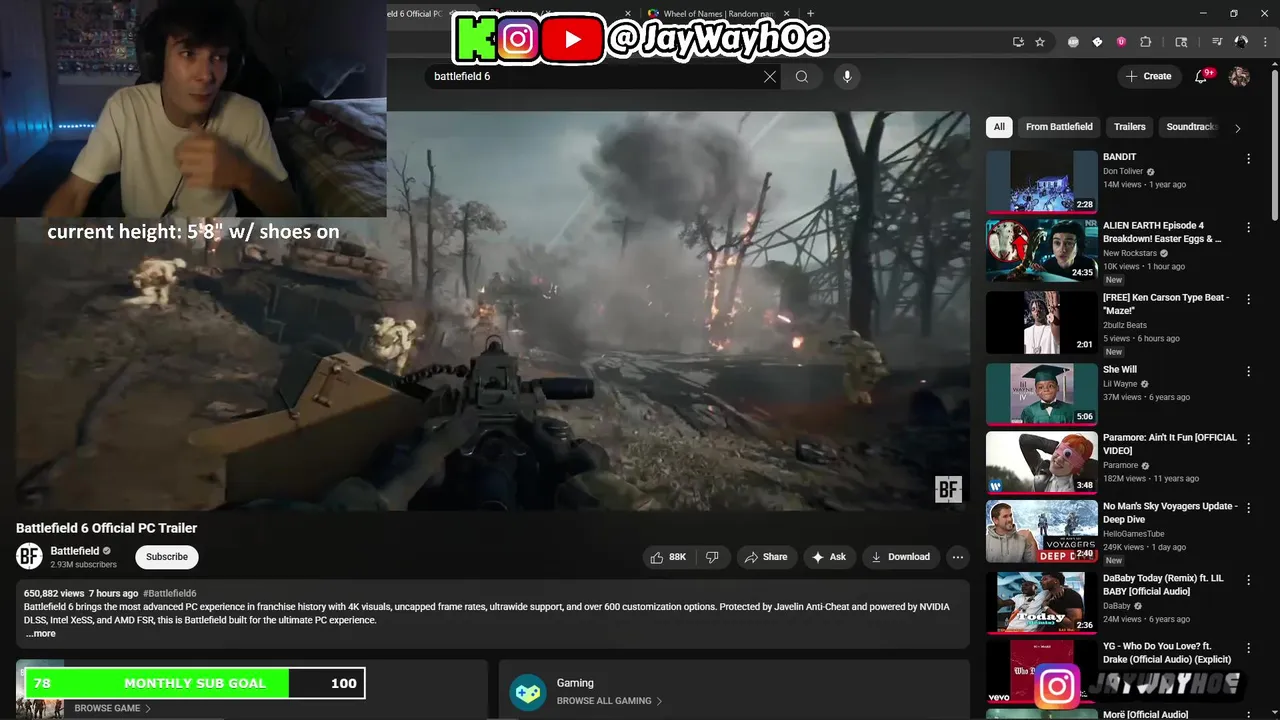Select the Soundtracks filter chip
This screenshot has width=1280, height=720.
(x=1190, y=127)
